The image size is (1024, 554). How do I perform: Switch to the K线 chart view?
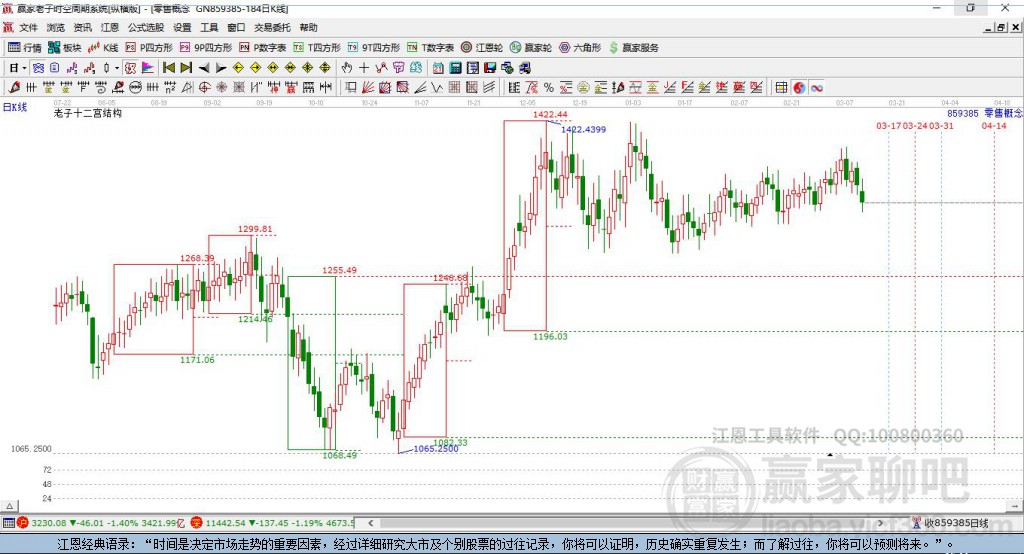click(103, 48)
